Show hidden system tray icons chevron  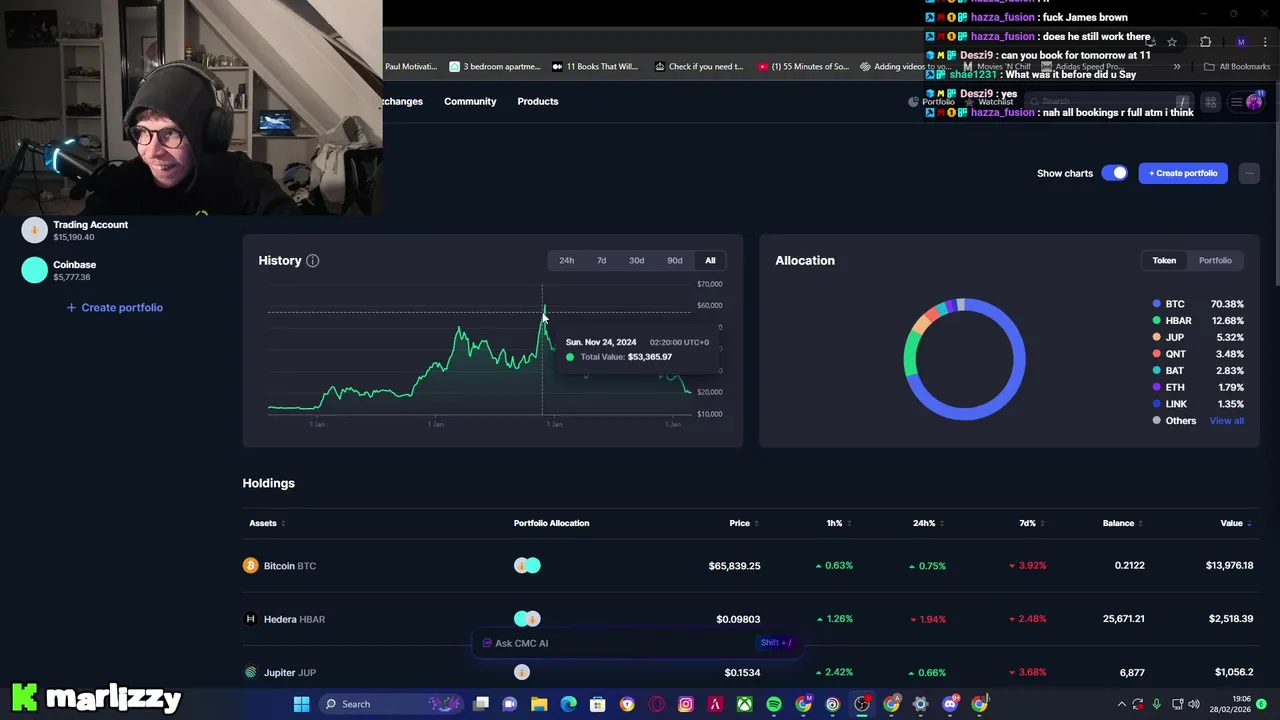pos(1121,704)
